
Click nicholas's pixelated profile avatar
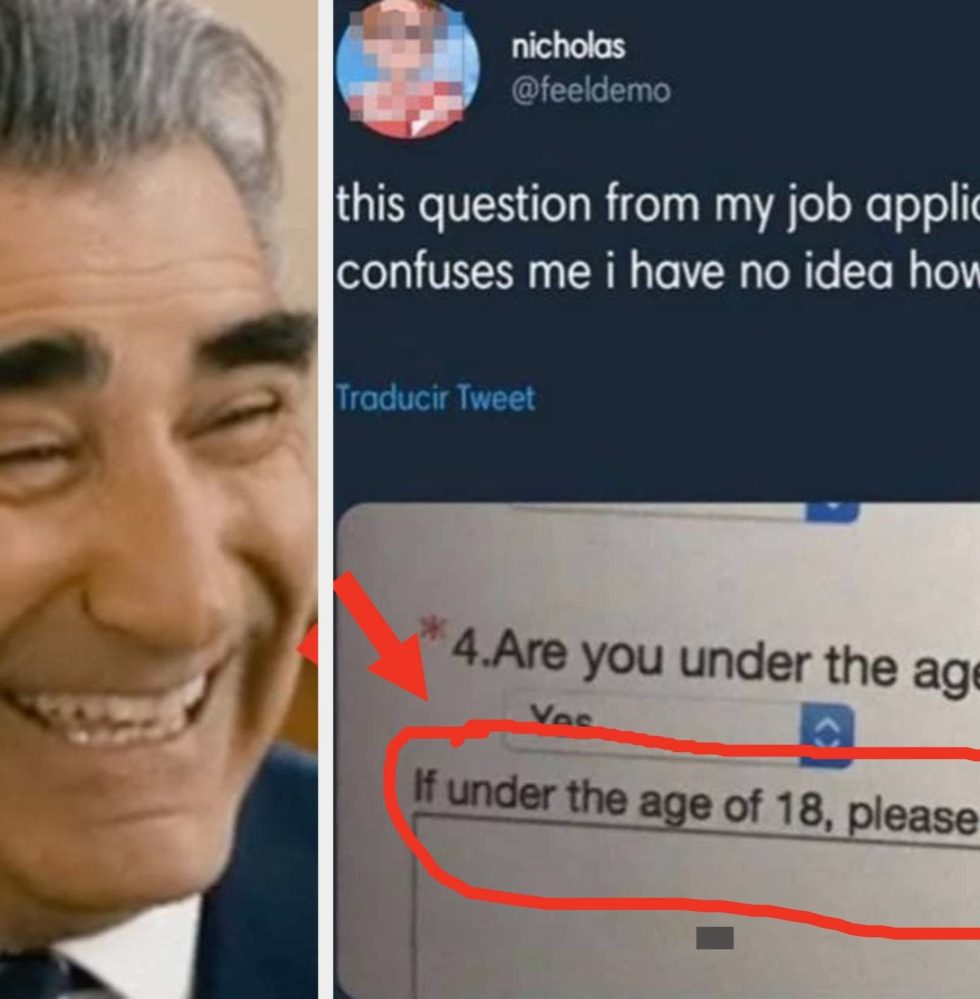pos(407,67)
